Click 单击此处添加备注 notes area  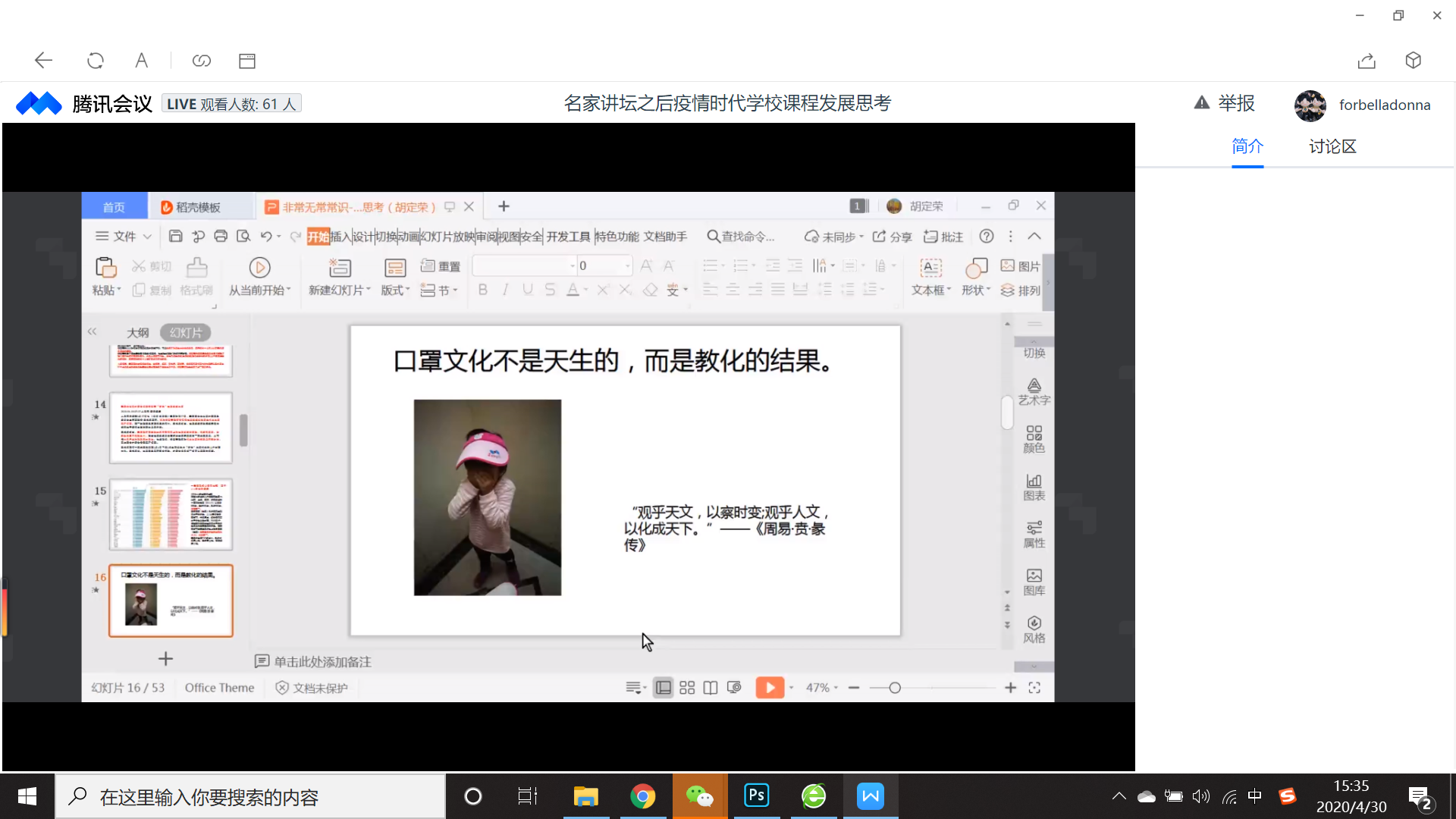tap(322, 662)
